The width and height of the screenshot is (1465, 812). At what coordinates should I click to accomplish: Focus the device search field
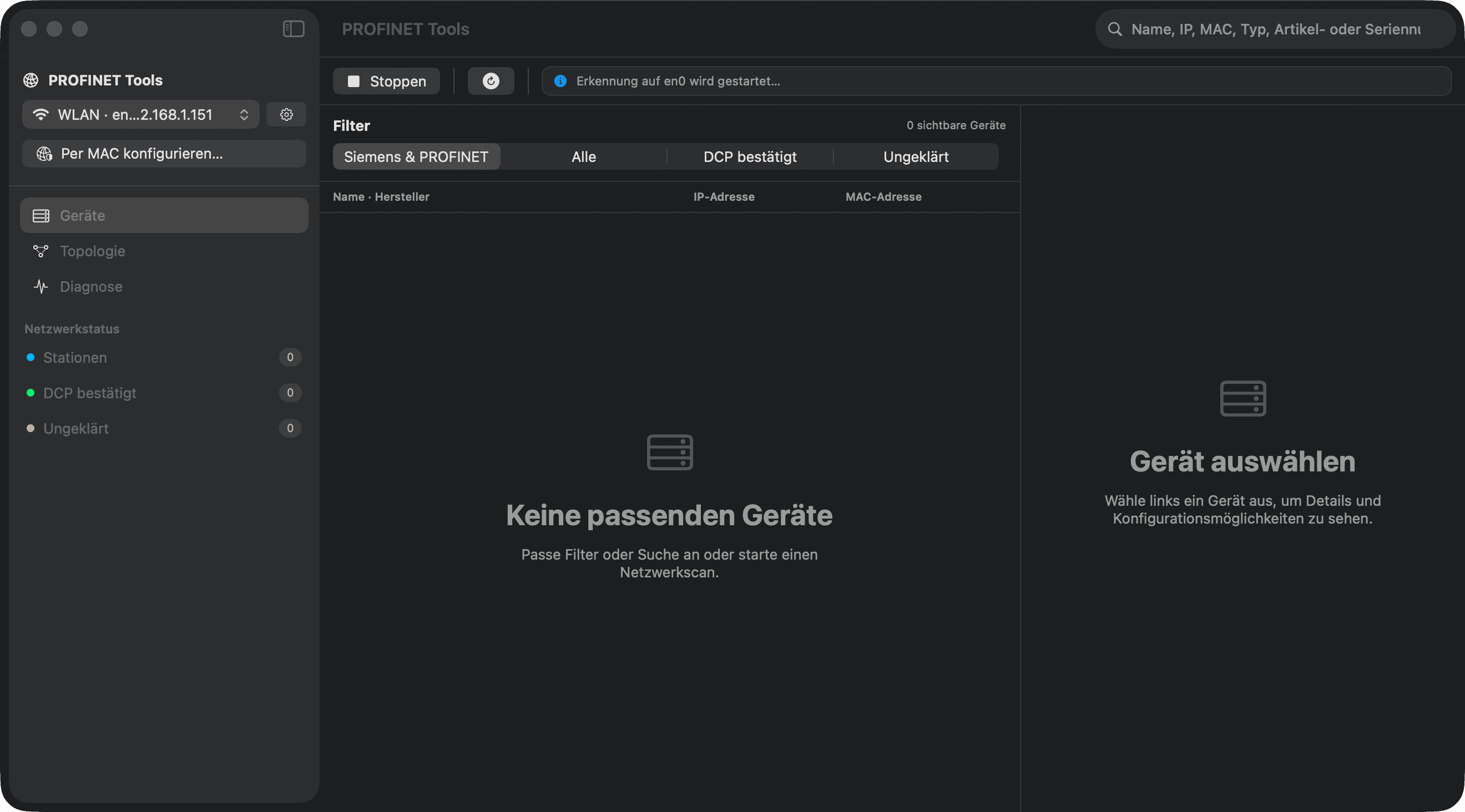point(1275,29)
